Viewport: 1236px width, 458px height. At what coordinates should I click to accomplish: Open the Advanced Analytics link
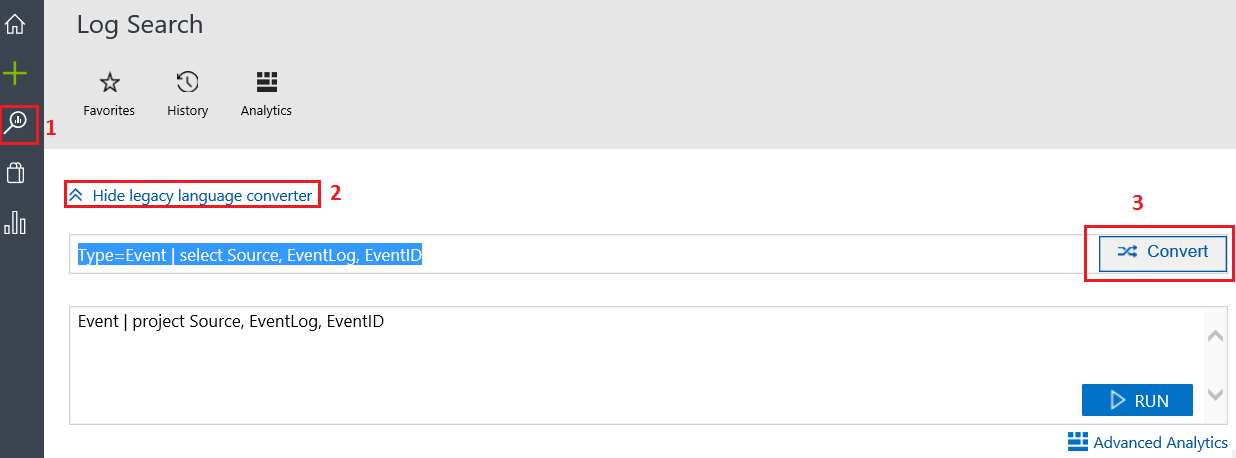pos(1160,442)
